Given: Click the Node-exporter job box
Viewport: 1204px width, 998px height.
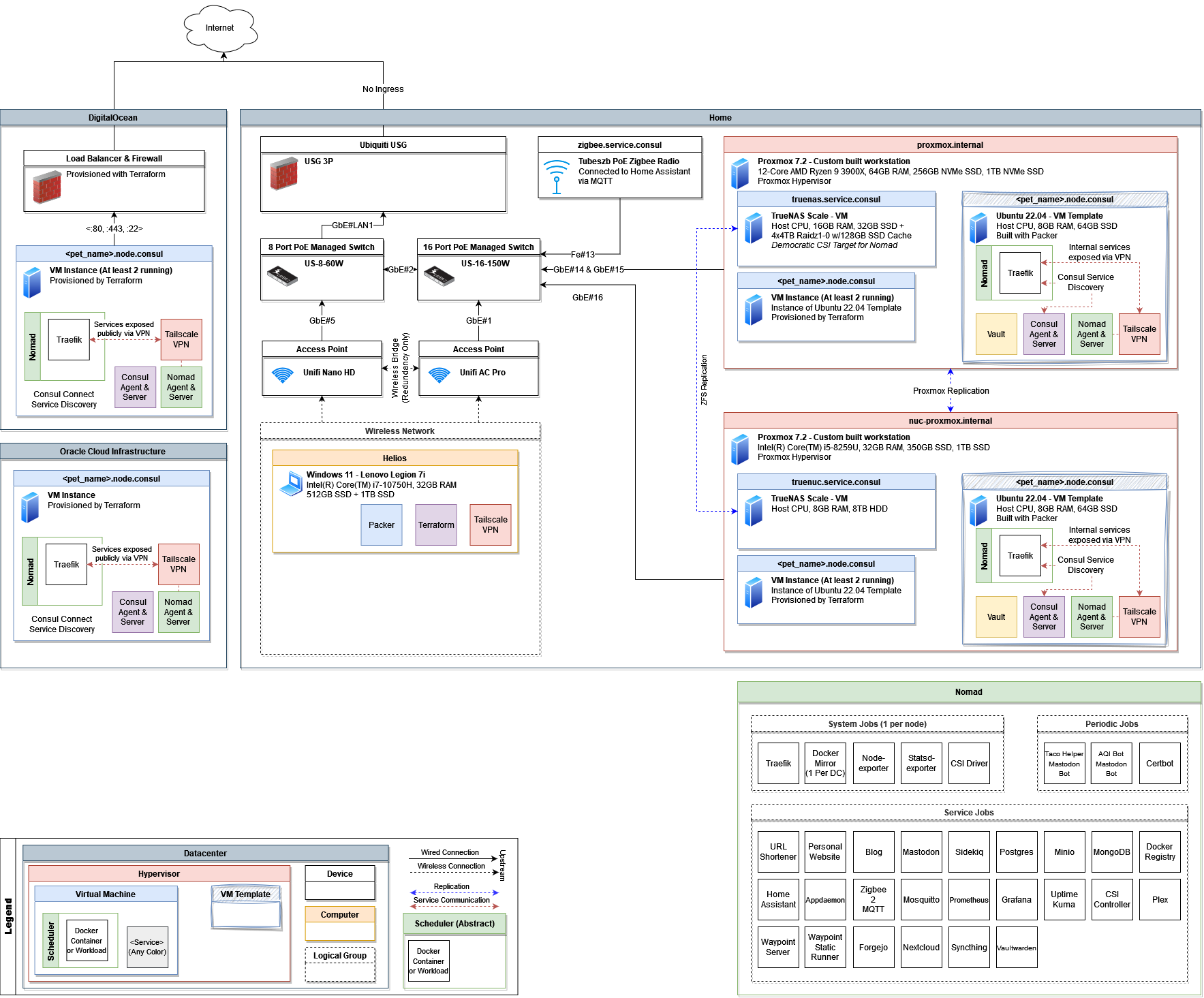Looking at the screenshot, I should [874, 764].
